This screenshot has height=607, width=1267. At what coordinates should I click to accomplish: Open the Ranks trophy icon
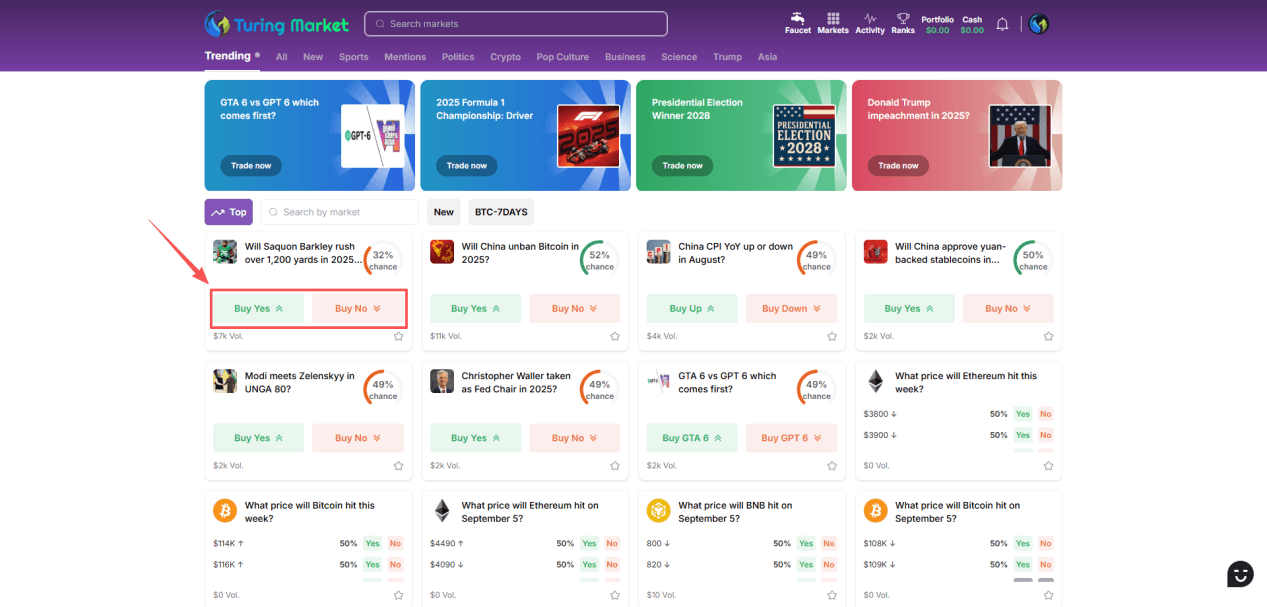pyautogui.click(x=903, y=23)
